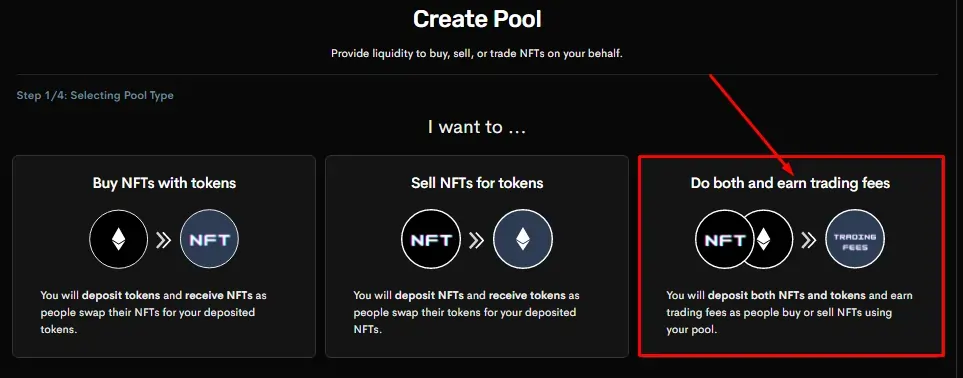Click the Provide liquidity subtitle text
The height and width of the screenshot is (378, 963).
click(x=477, y=53)
